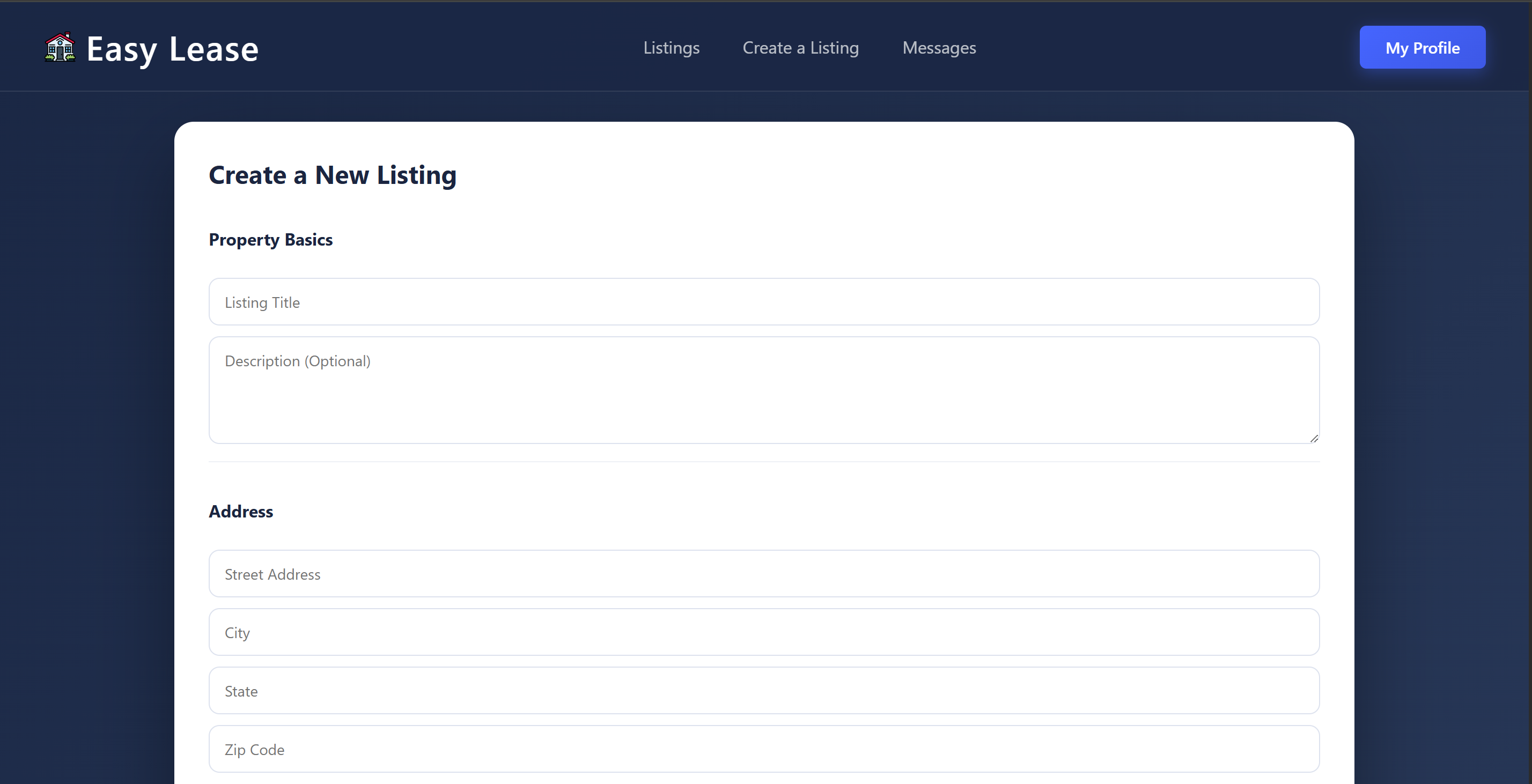The image size is (1532, 784).
Task: Click the City input field
Action: 764,632
